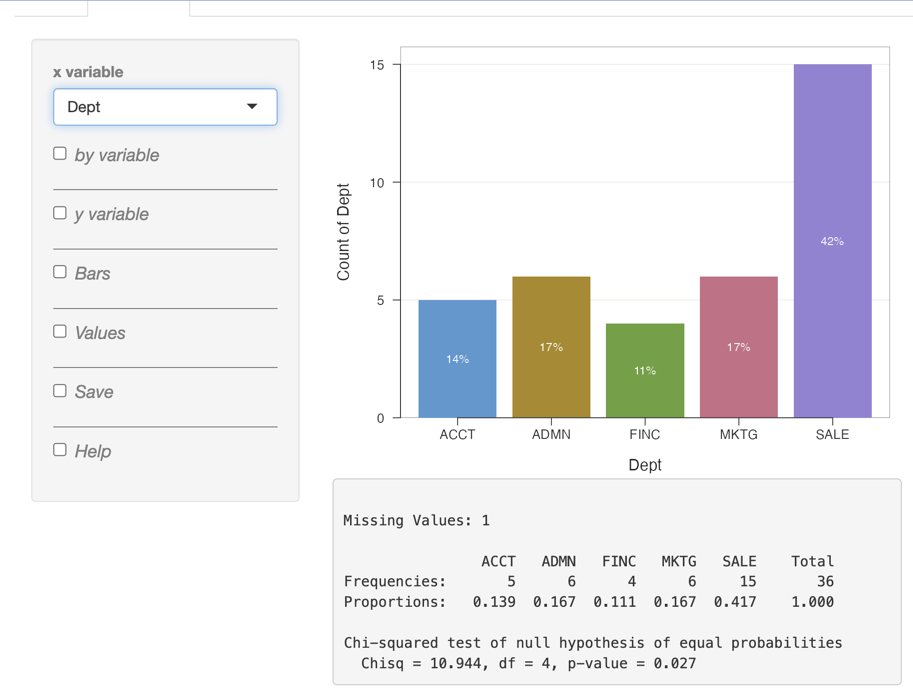Click the Dept x-axis title
This screenshot has width=913, height=692.
coord(645,465)
